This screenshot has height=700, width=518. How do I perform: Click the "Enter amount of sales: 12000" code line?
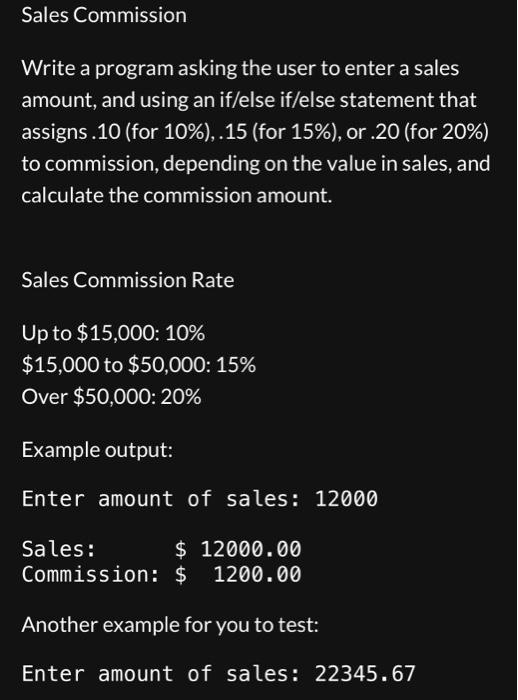tap(200, 499)
